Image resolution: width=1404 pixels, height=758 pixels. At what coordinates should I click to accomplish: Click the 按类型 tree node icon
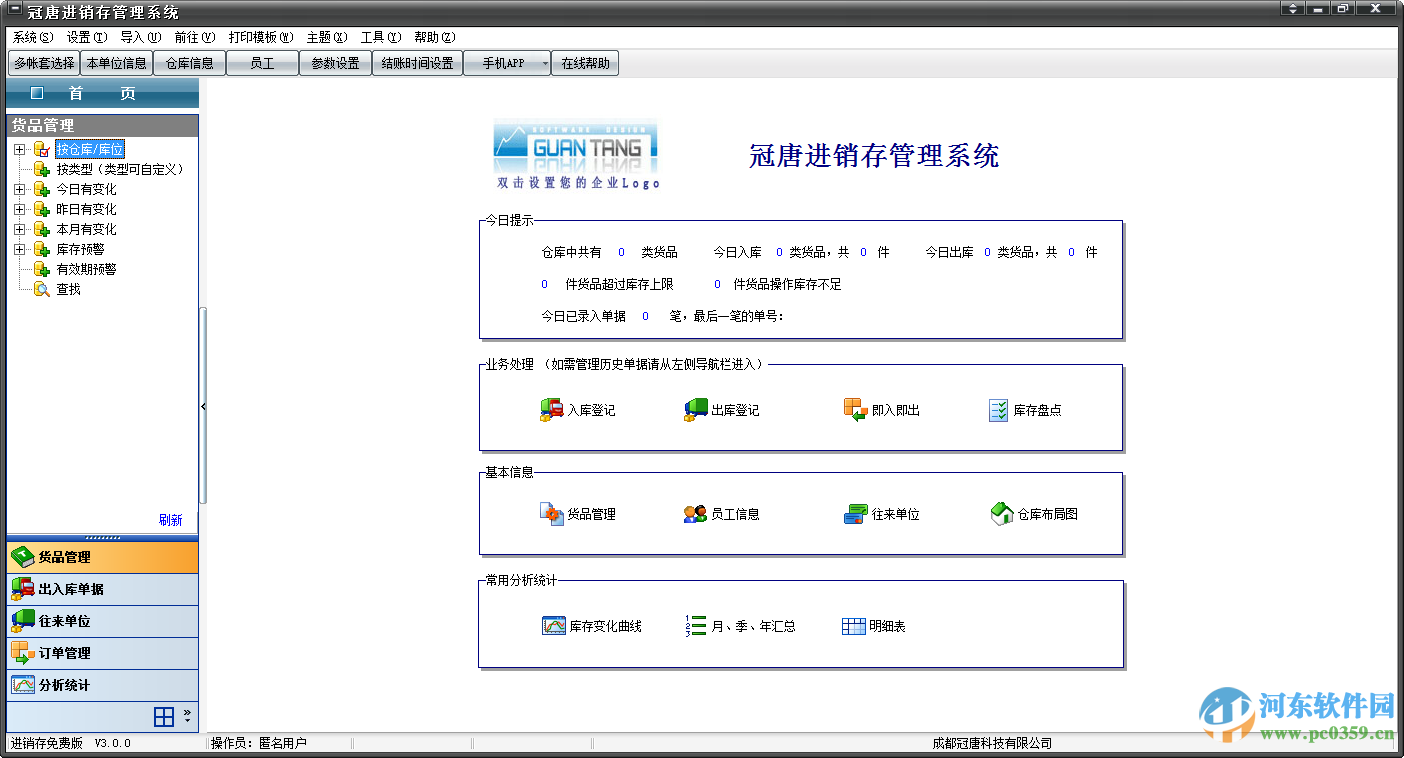[x=41, y=169]
